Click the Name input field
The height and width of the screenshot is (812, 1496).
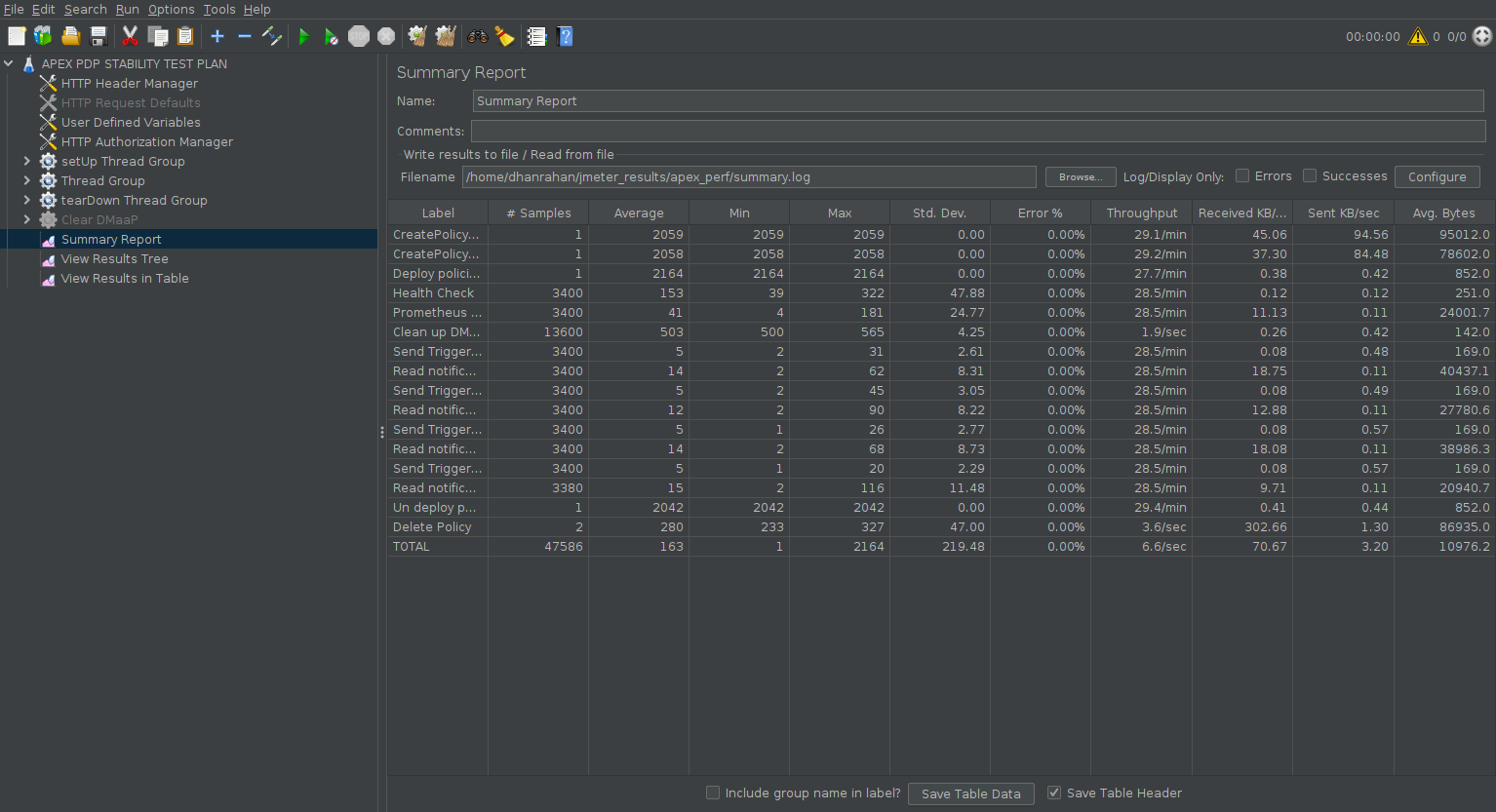pos(978,100)
